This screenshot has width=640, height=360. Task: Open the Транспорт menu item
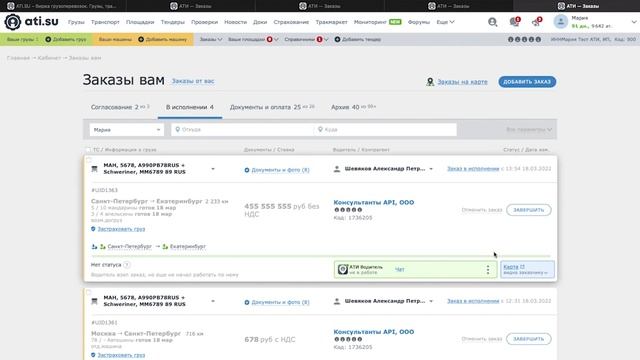click(105, 22)
